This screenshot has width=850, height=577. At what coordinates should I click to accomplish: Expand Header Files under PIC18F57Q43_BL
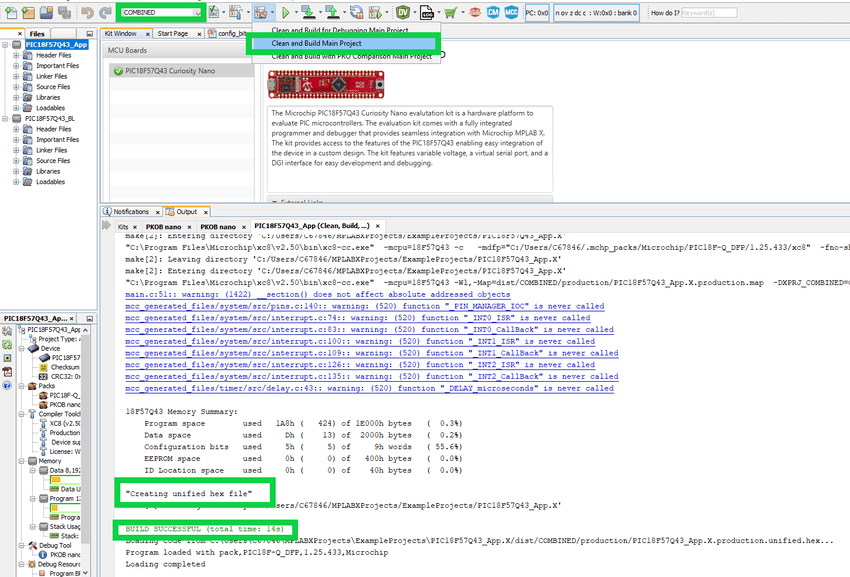pyautogui.click(x=16, y=129)
